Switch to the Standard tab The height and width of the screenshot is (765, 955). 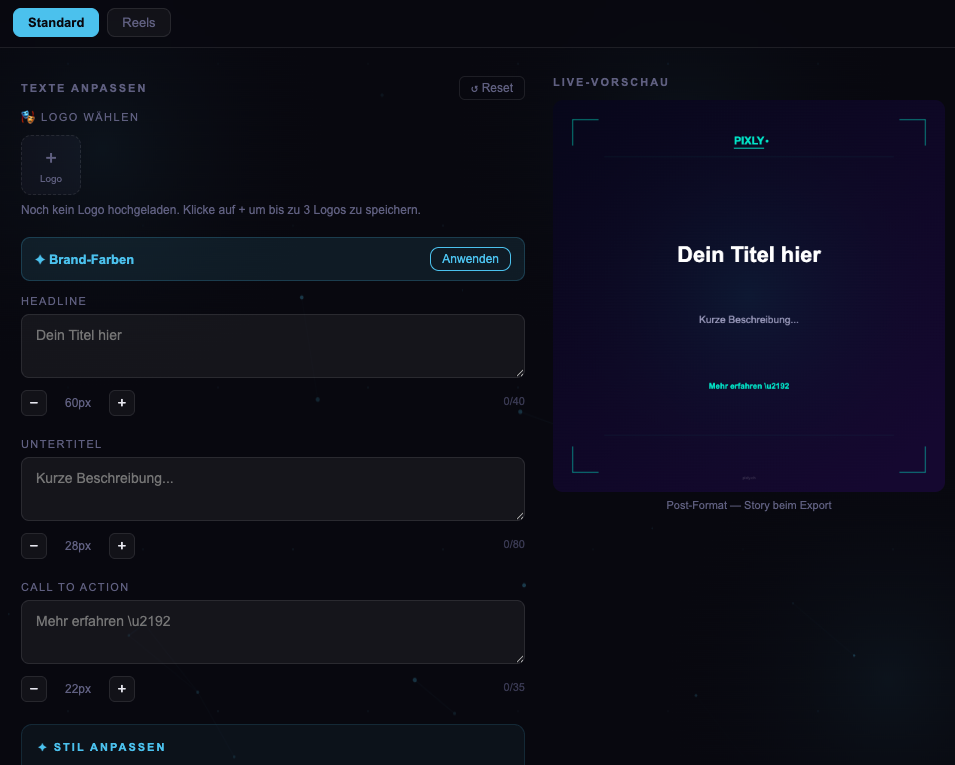point(56,23)
